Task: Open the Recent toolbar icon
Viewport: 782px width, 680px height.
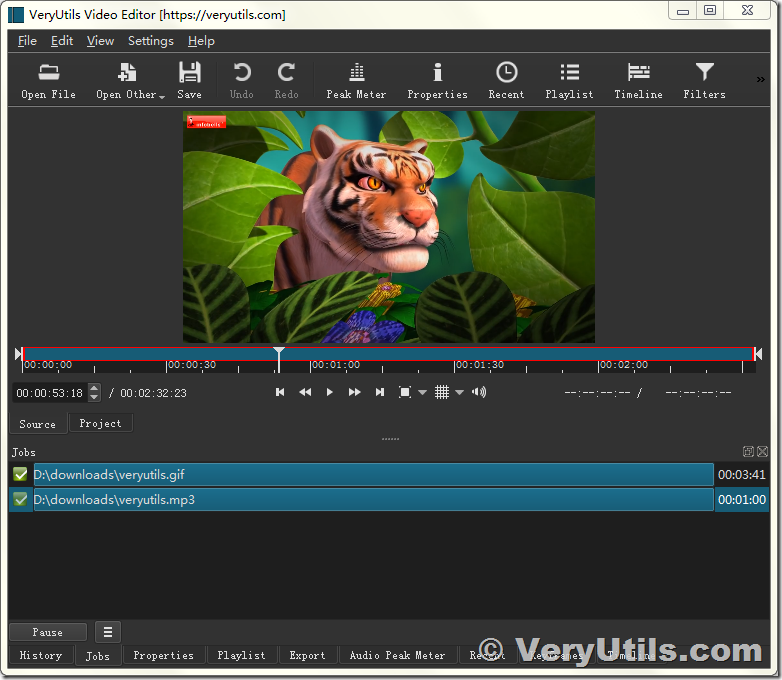Action: click(x=506, y=81)
